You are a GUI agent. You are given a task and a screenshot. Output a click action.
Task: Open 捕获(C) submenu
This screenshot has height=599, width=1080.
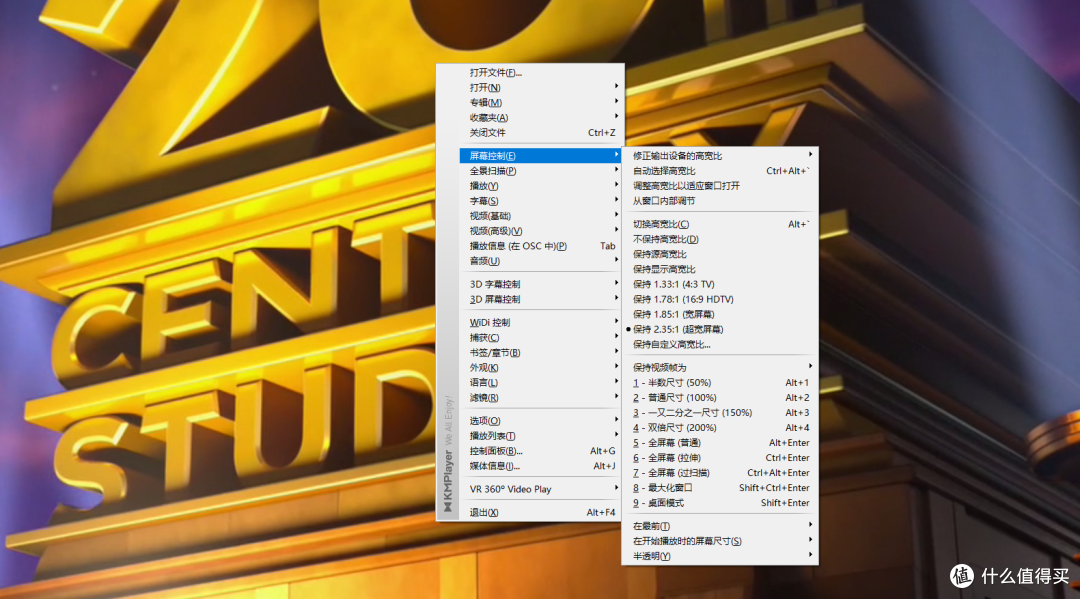pyautogui.click(x=541, y=337)
